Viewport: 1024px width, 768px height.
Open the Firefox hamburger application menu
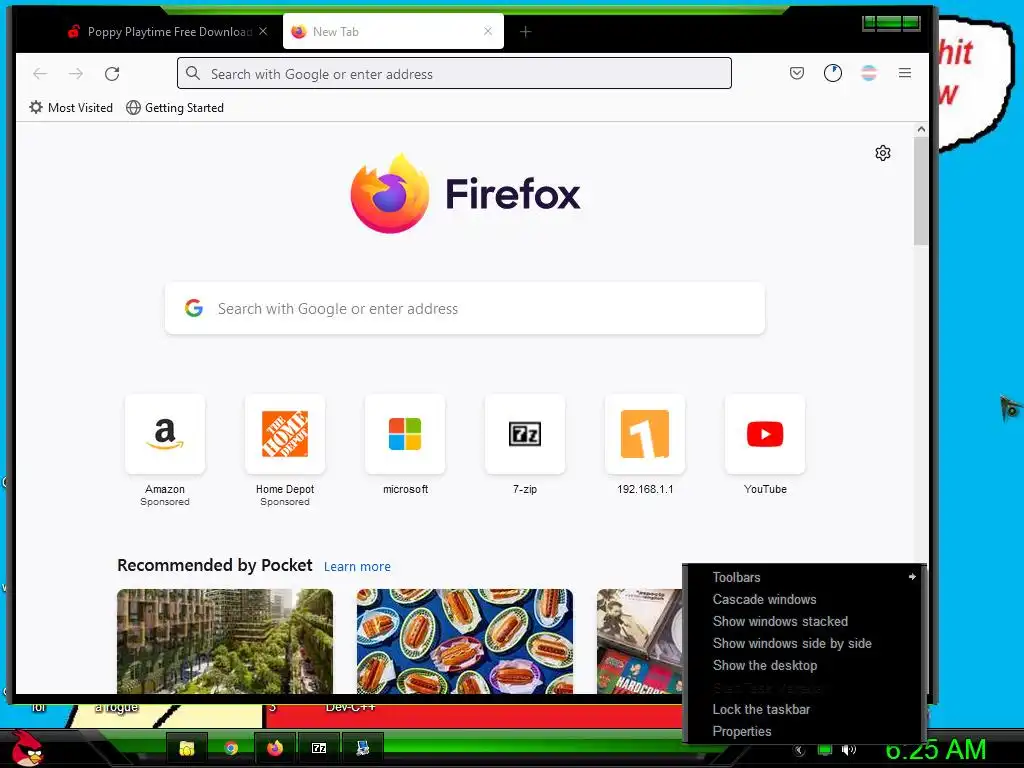click(904, 73)
